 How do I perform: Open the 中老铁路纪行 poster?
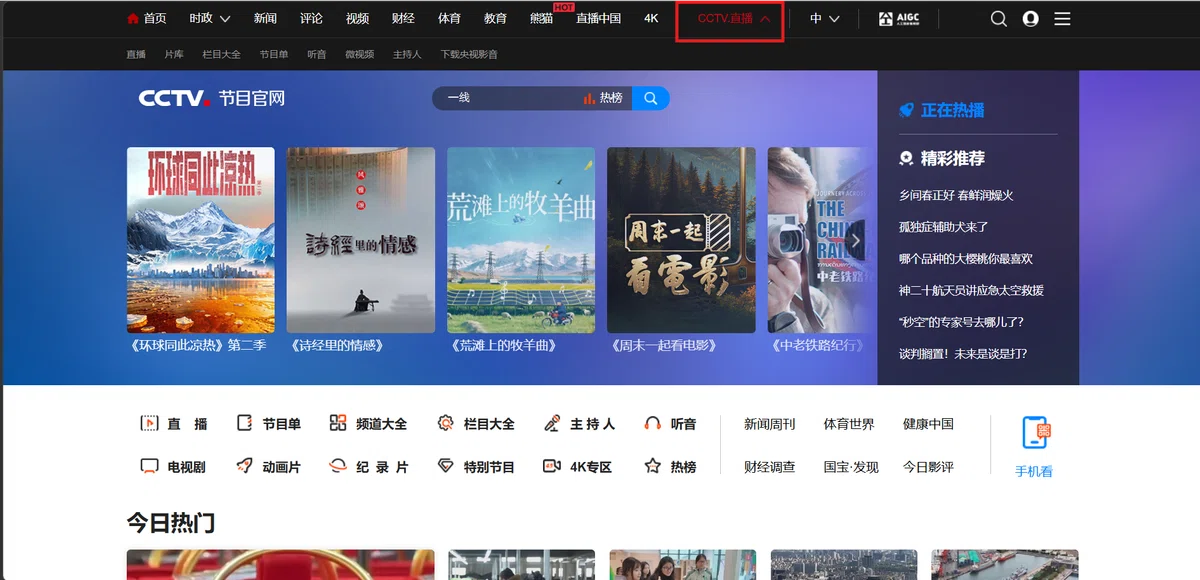click(x=817, y=240)
